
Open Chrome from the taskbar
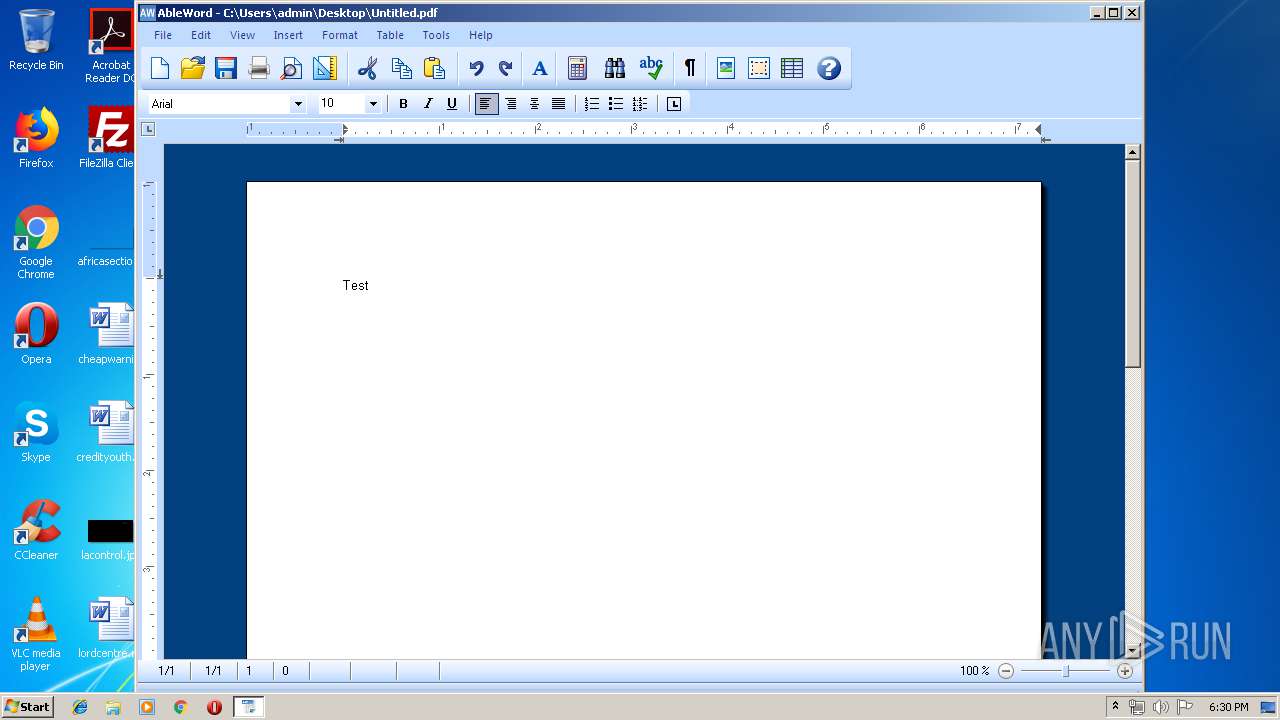(180, 707)
